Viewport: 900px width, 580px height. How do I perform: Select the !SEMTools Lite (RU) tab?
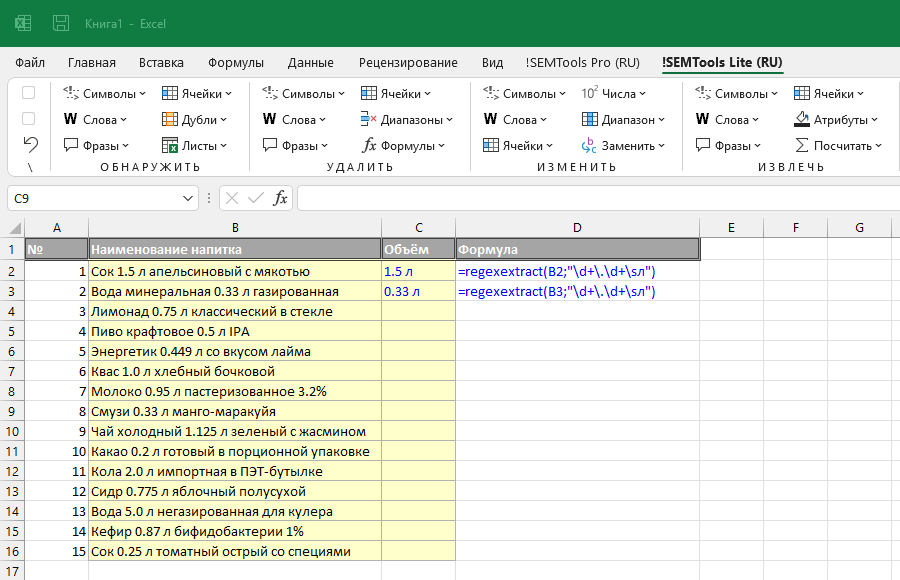(722, 63)
